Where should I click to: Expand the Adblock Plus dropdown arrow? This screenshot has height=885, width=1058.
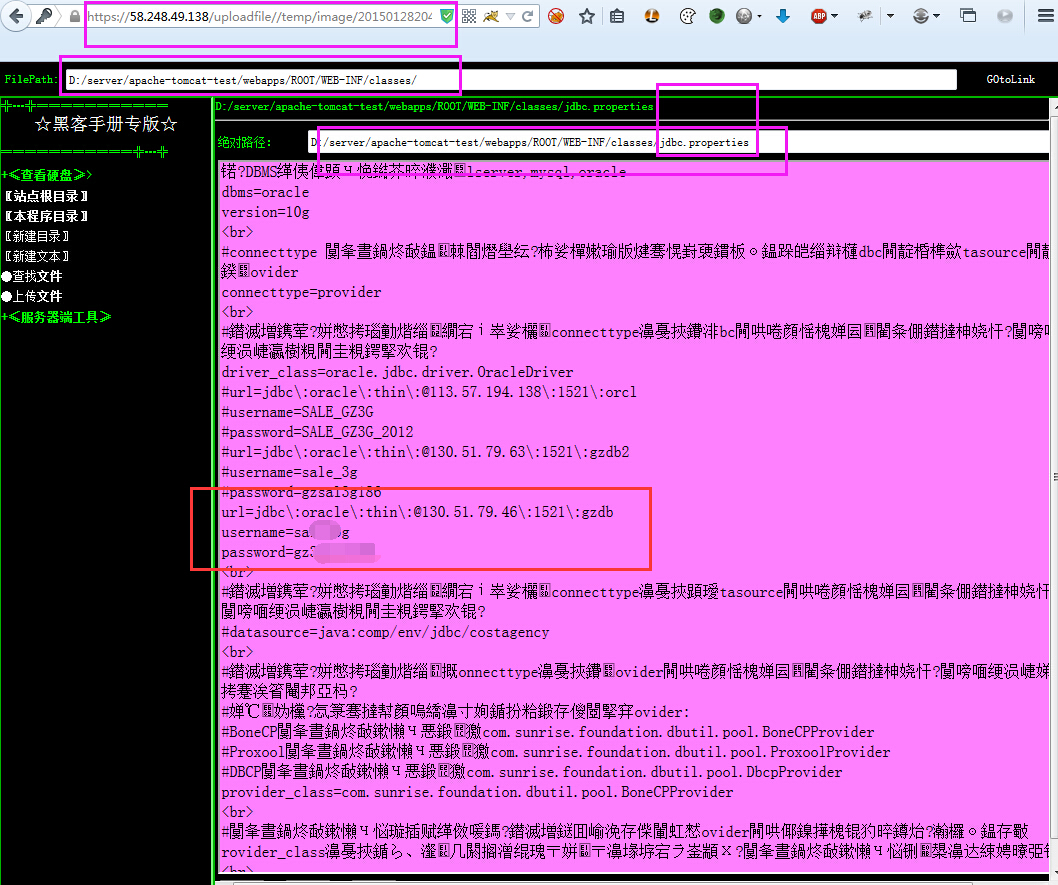[835, 16]
